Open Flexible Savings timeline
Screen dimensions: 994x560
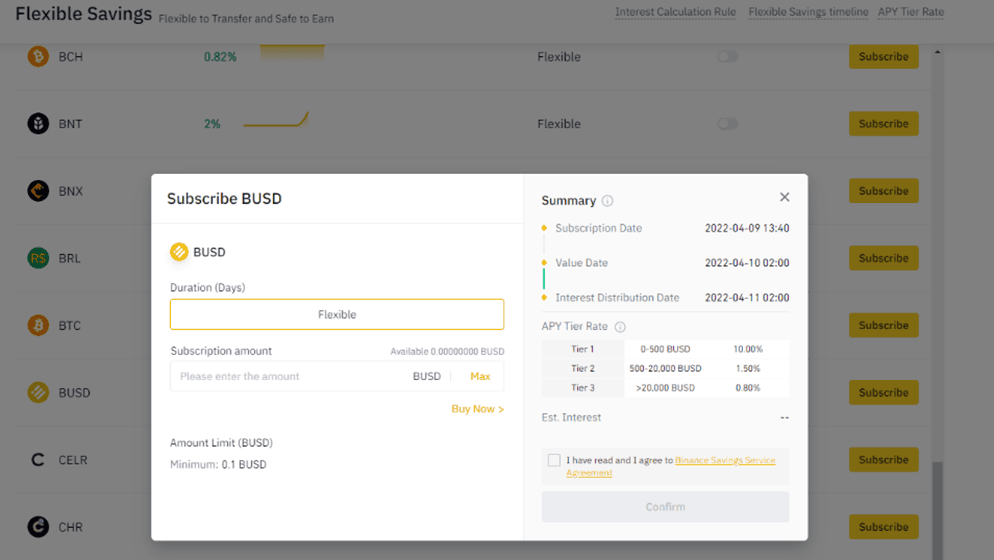(x=808, y=12)
